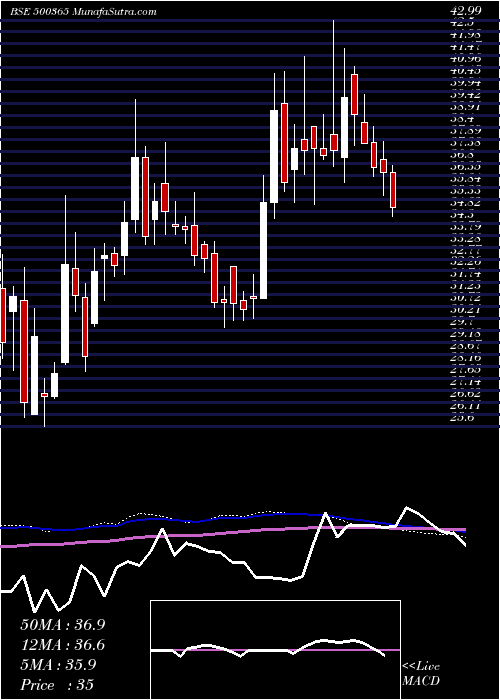500x700 pixels.
Task: Select the 38.91 price axis label
Action: tap(466, 107)
